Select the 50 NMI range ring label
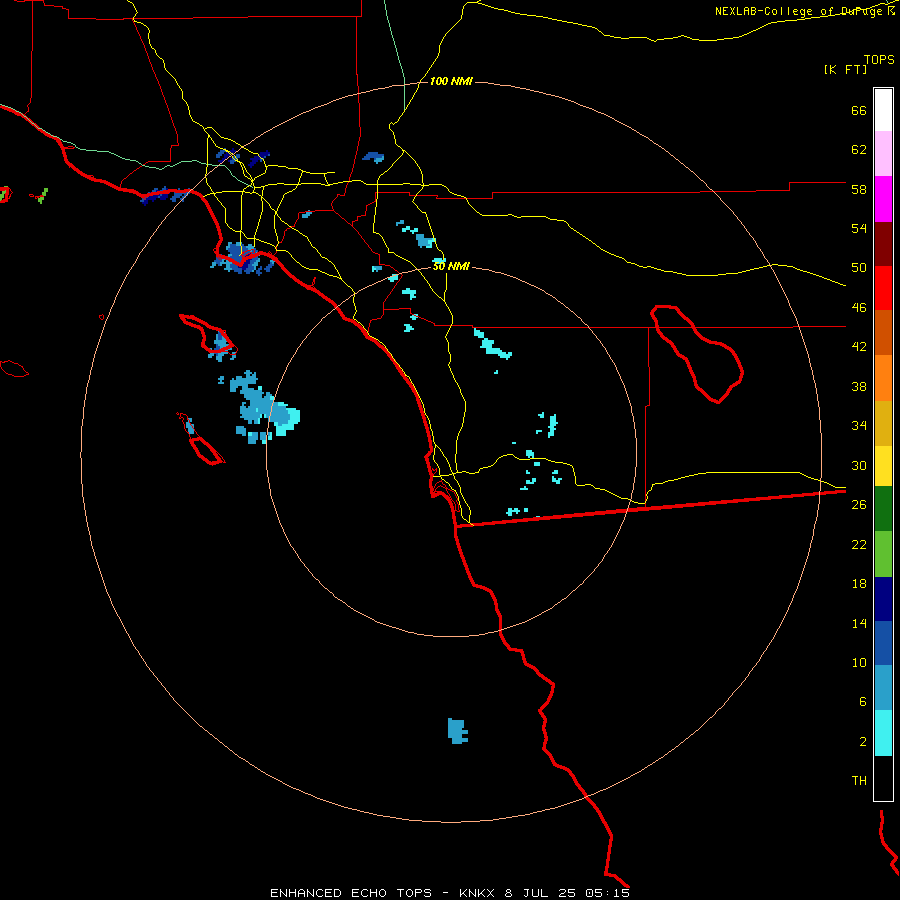This screenshot has height=900, width=900. click(x=451, y=266)
